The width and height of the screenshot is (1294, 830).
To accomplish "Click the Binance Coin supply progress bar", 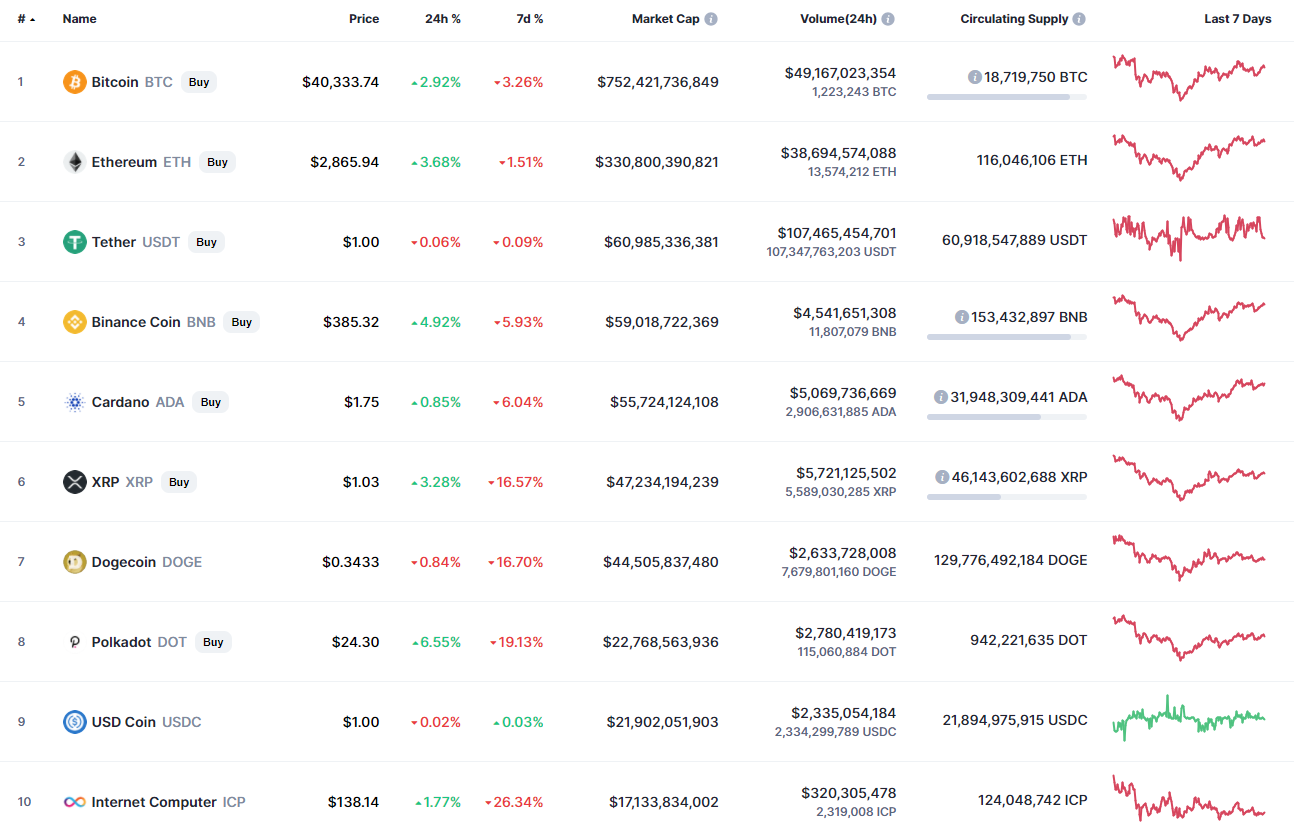I will pos(1007,337).
